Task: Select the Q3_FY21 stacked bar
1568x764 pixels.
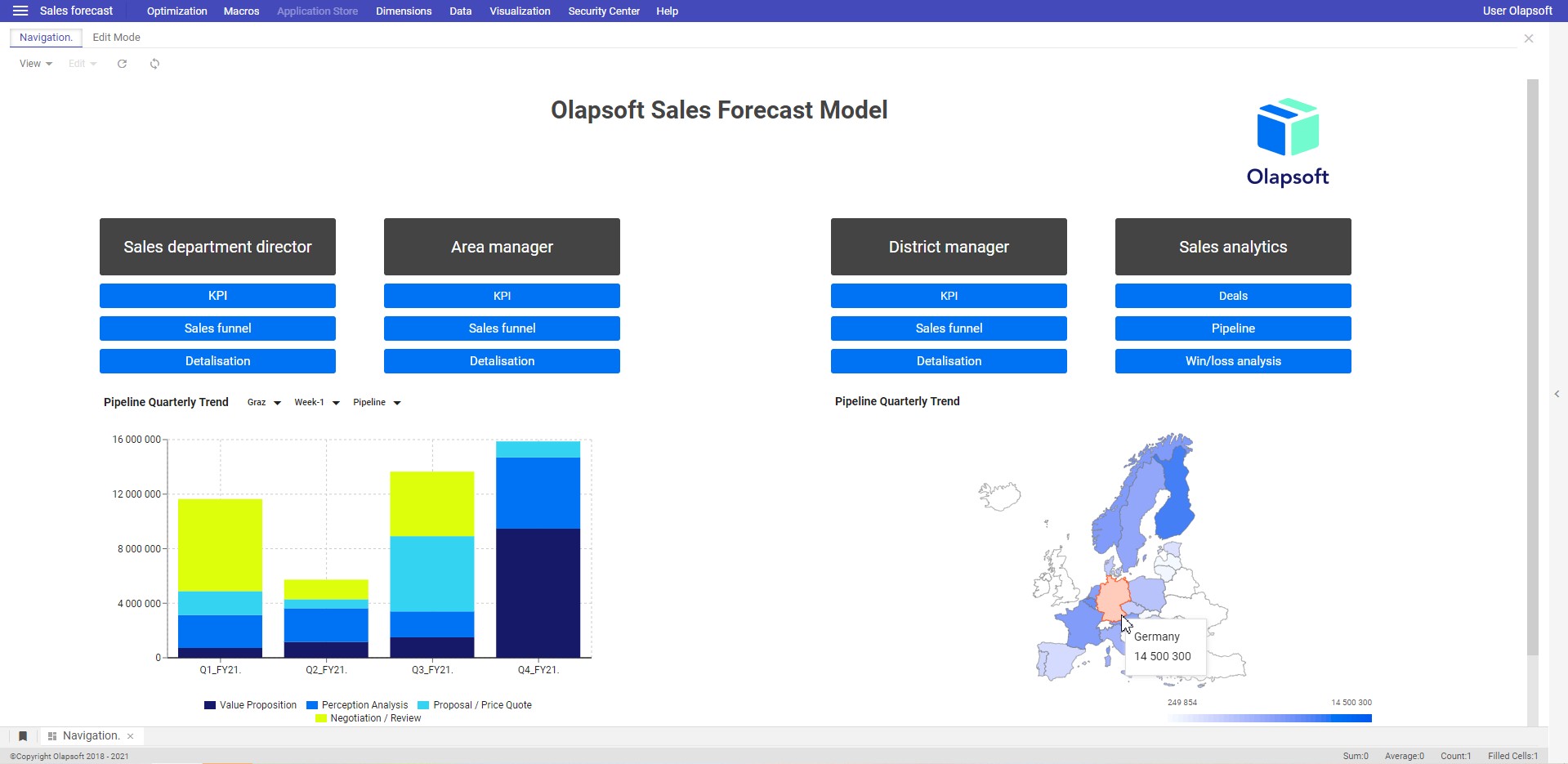Action: coord(432,565)
